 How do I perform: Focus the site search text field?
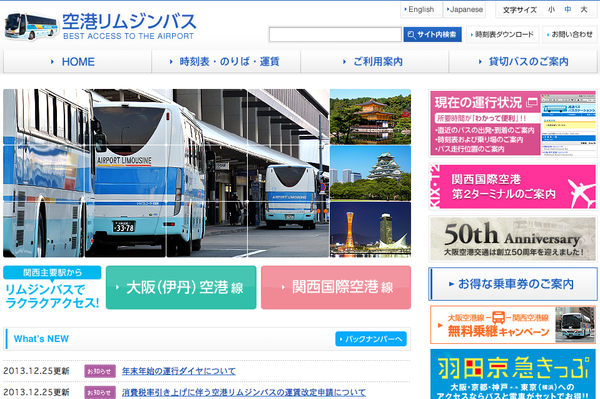point(335,34)
